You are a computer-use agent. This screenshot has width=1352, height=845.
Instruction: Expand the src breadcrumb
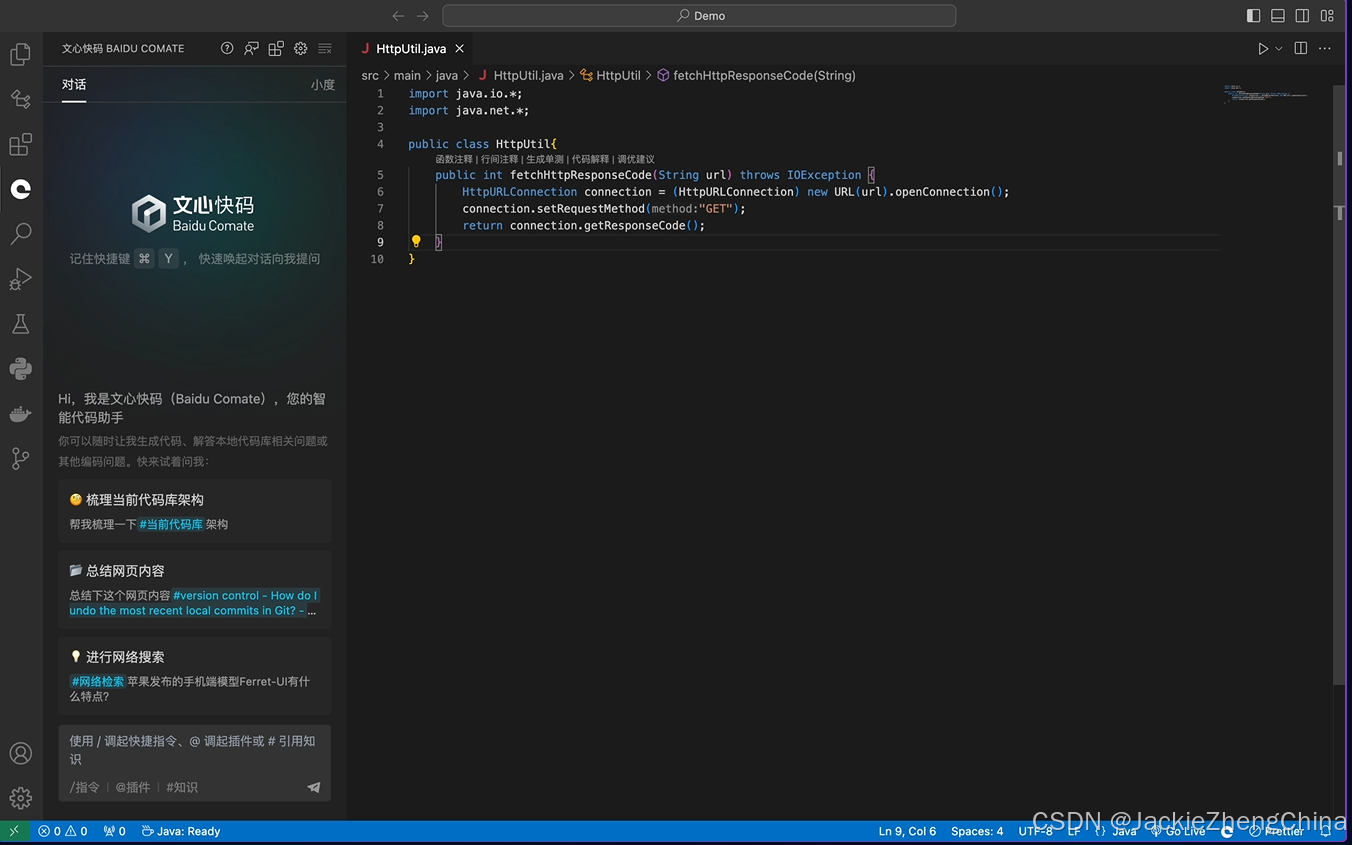click(x=370, y=75)
